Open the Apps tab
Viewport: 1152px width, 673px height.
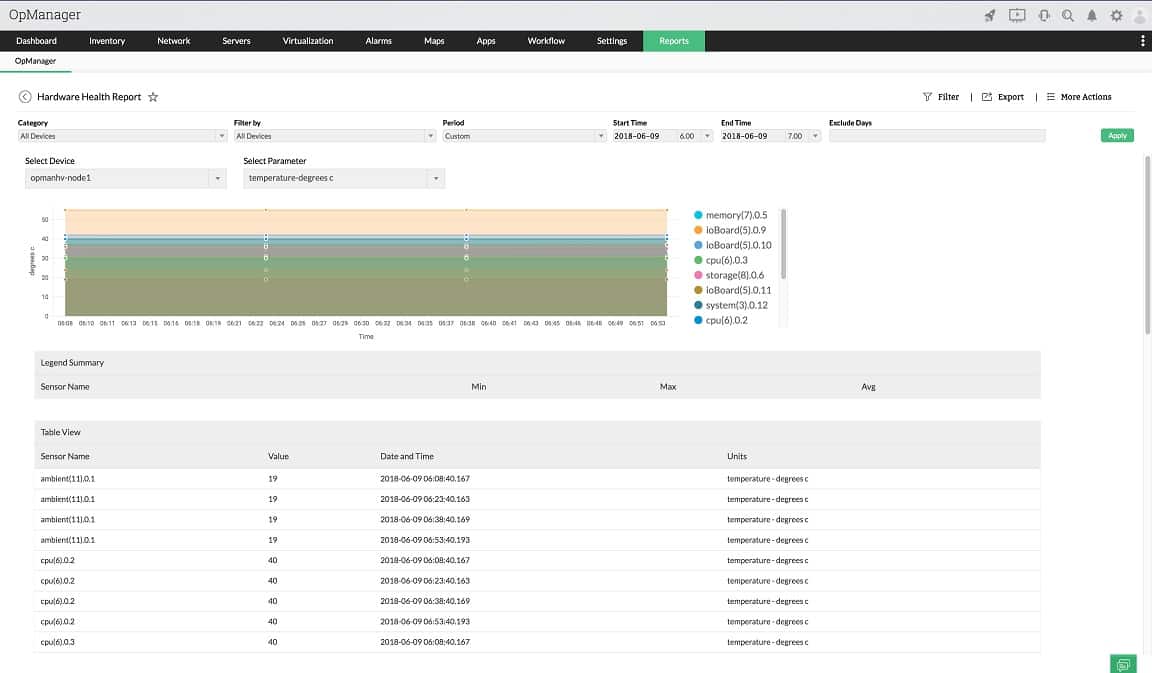486,41
